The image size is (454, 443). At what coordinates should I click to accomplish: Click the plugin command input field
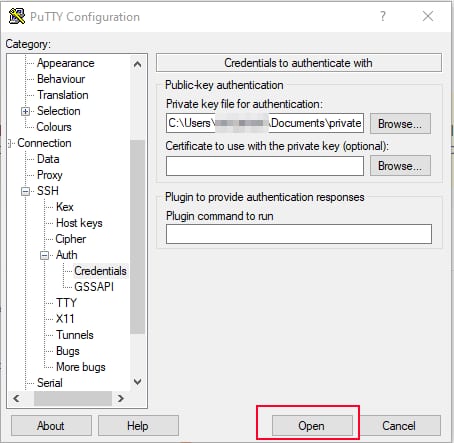[x=299, y=234]
